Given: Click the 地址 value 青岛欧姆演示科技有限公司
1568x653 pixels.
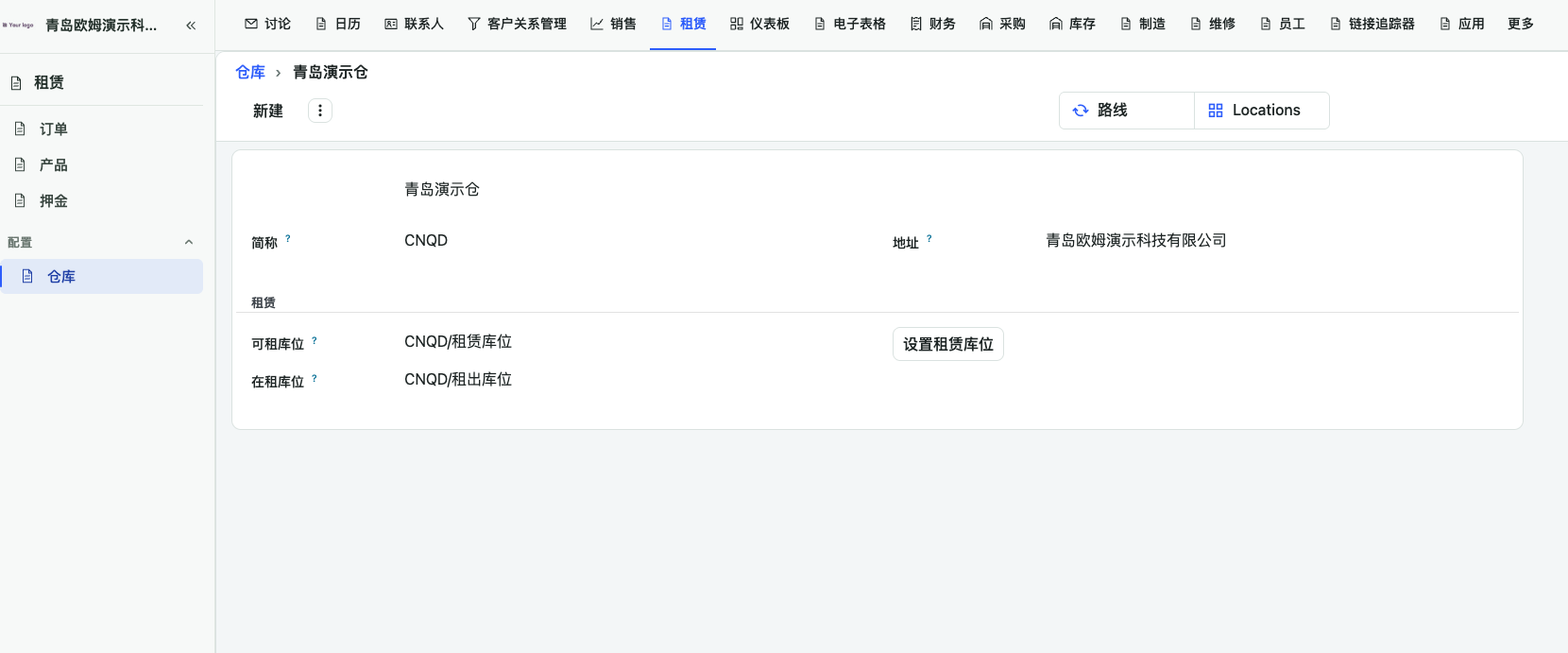Looking at the screenshot, I should tap(1136, 240).
